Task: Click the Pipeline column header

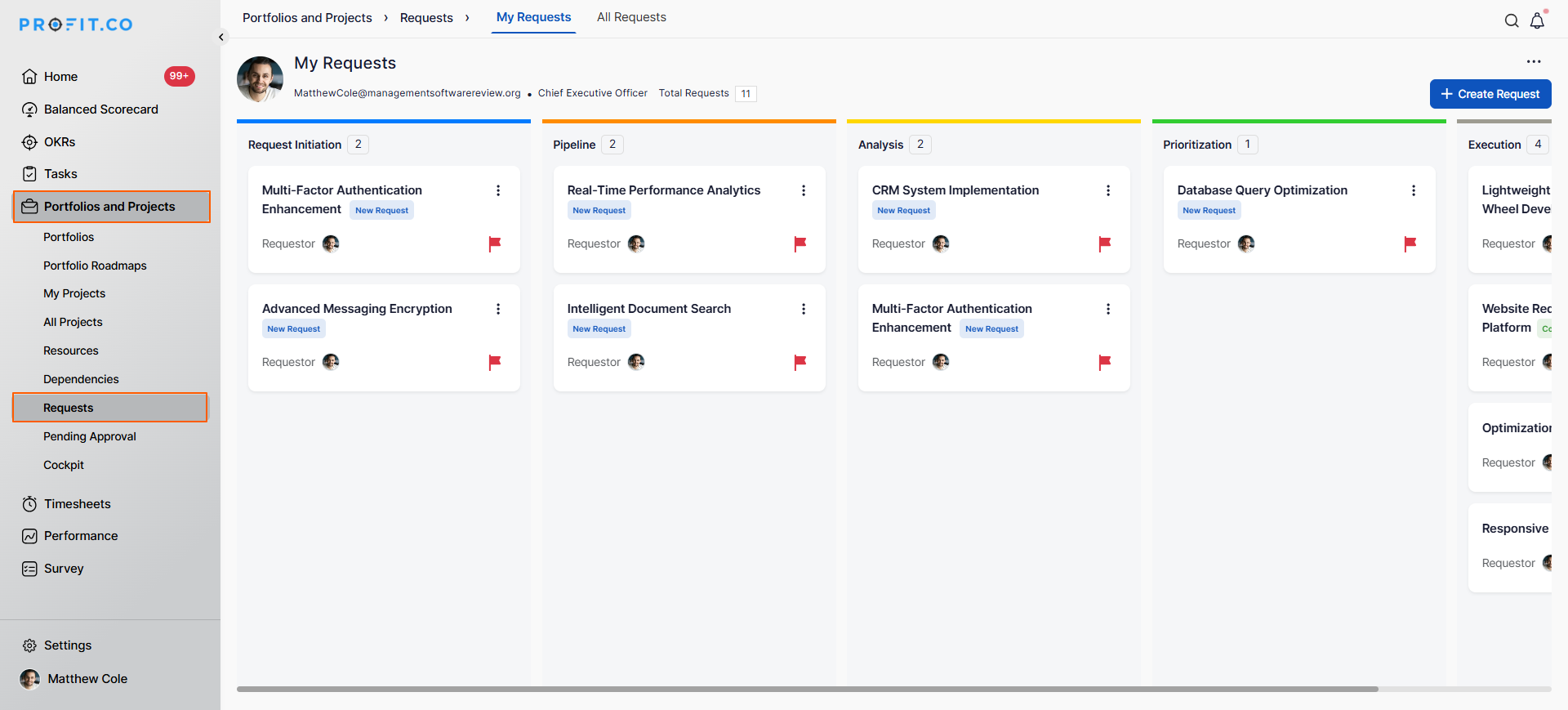Action: [574, 145]
